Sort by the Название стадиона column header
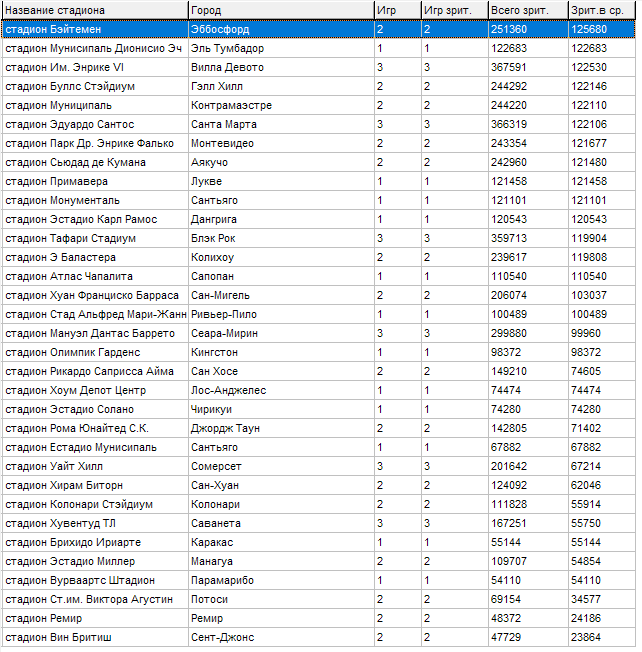642x652 pixels. 94,10
